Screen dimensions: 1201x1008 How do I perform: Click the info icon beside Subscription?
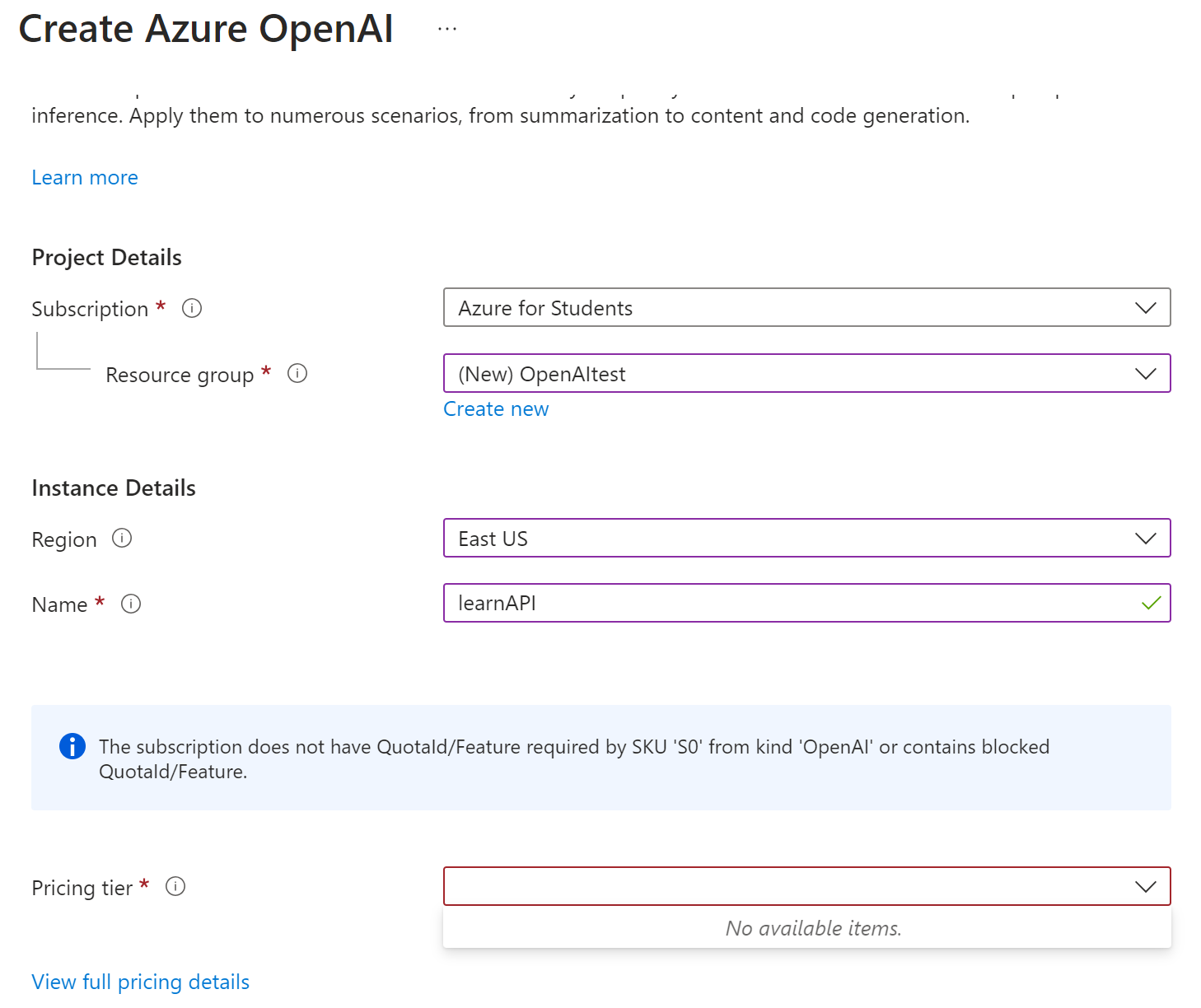pos(191,308)
